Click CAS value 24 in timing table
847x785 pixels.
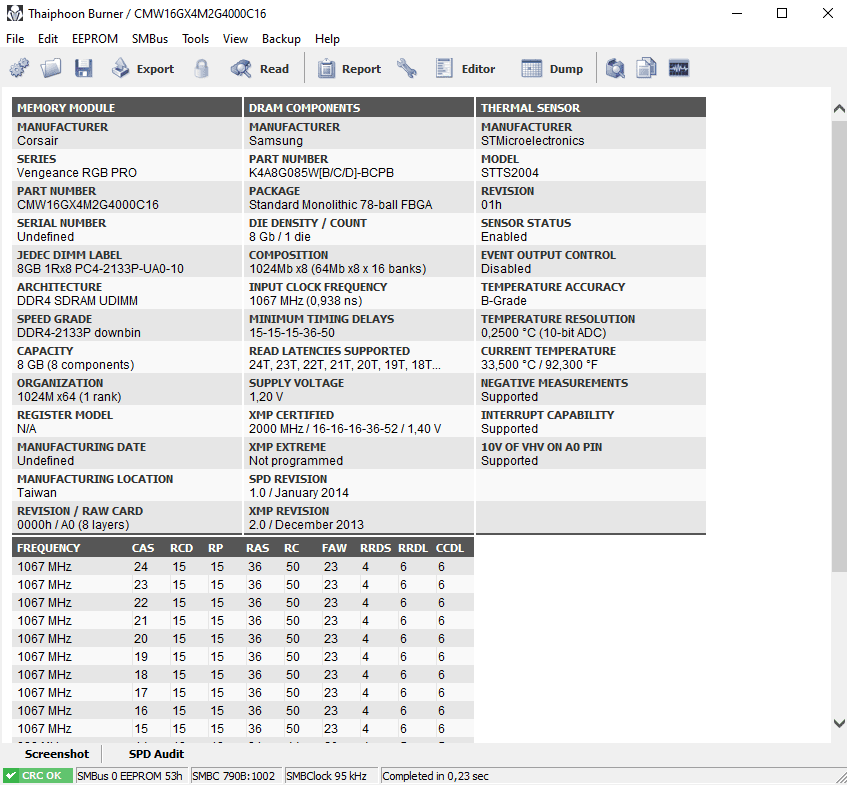140,567
